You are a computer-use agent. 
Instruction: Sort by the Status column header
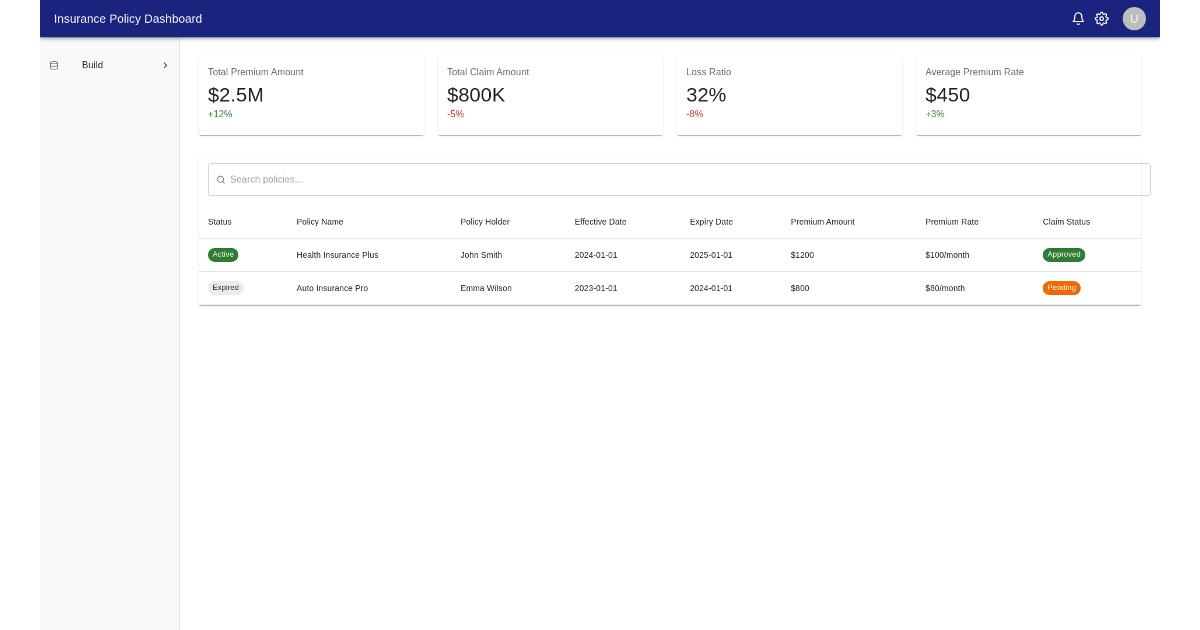coord(220,222)
